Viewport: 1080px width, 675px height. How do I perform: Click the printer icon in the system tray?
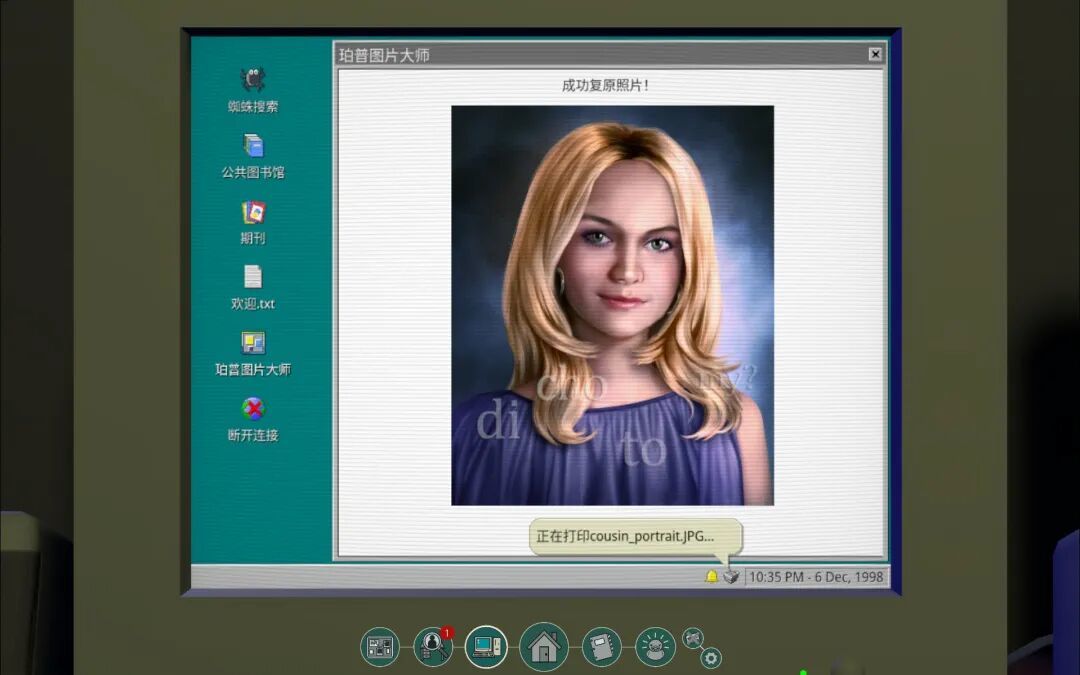(731, 576)
